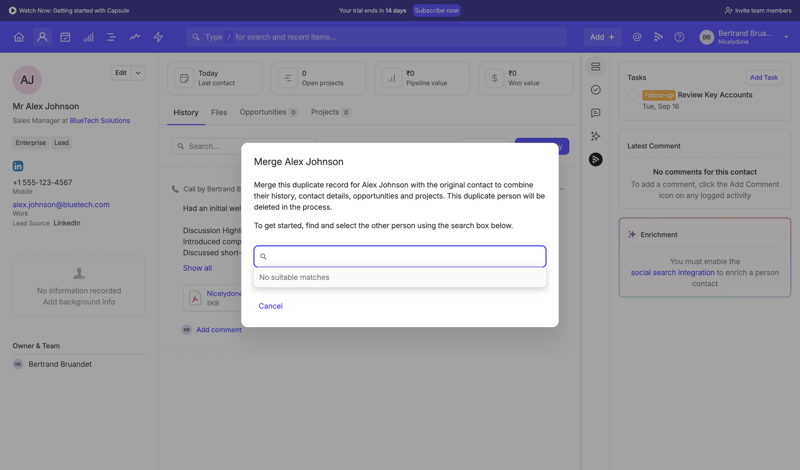800x470 pixels.
Task: Click the Lead tag
Action: [62, 143]
